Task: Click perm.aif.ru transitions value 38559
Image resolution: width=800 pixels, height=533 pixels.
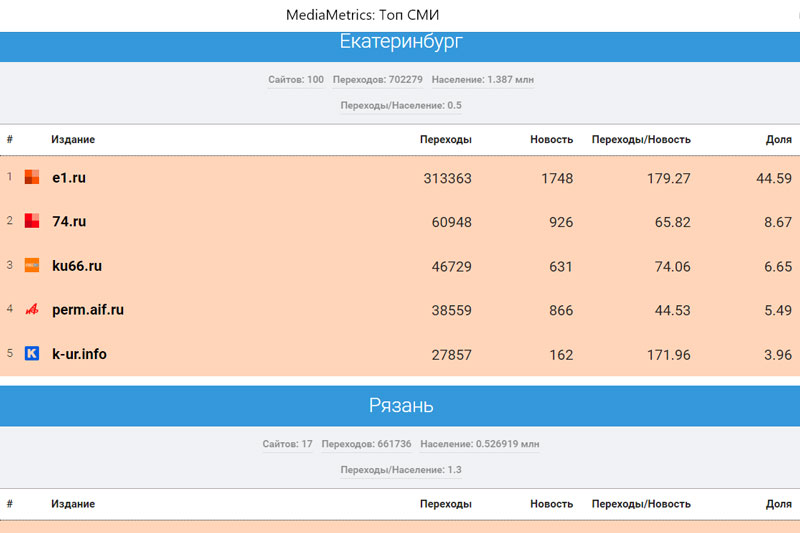Action: (x=452, y=311)
